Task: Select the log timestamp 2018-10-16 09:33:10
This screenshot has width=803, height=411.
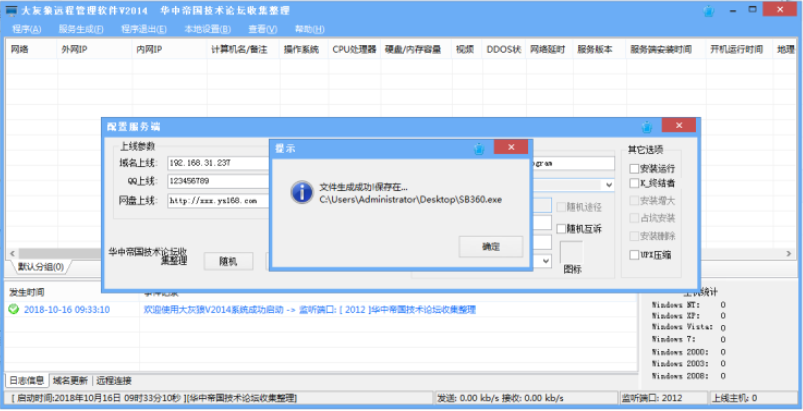Action: 67,310
